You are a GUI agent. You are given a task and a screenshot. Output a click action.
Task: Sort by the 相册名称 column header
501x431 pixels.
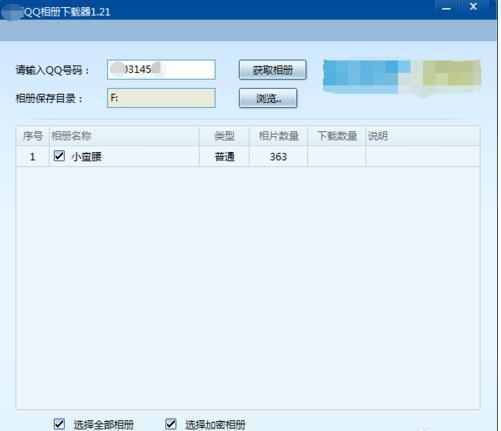point(124,136)
